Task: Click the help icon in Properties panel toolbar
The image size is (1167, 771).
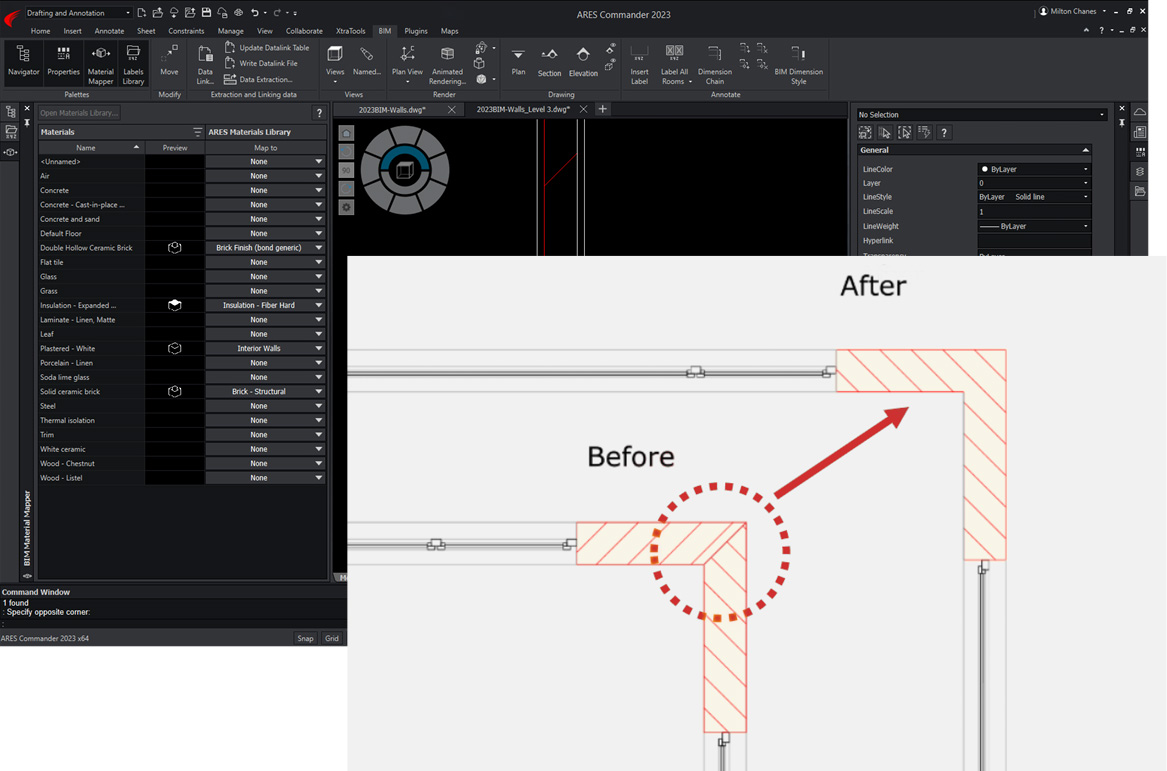Action: (x=944, y=132)
